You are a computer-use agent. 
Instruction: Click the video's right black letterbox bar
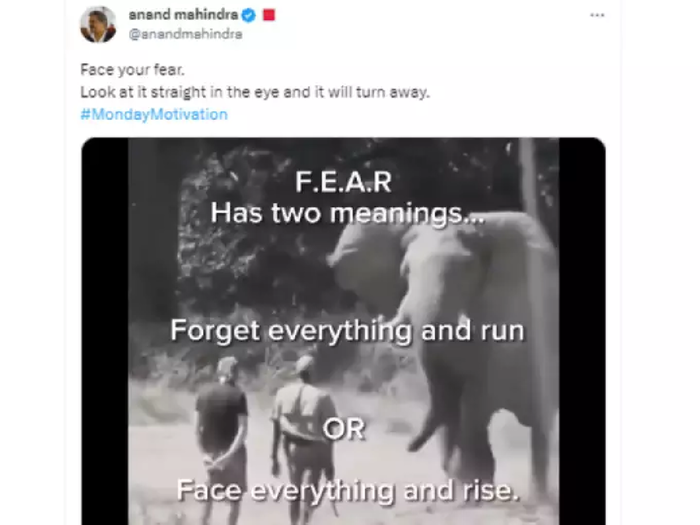pos(582,330)
